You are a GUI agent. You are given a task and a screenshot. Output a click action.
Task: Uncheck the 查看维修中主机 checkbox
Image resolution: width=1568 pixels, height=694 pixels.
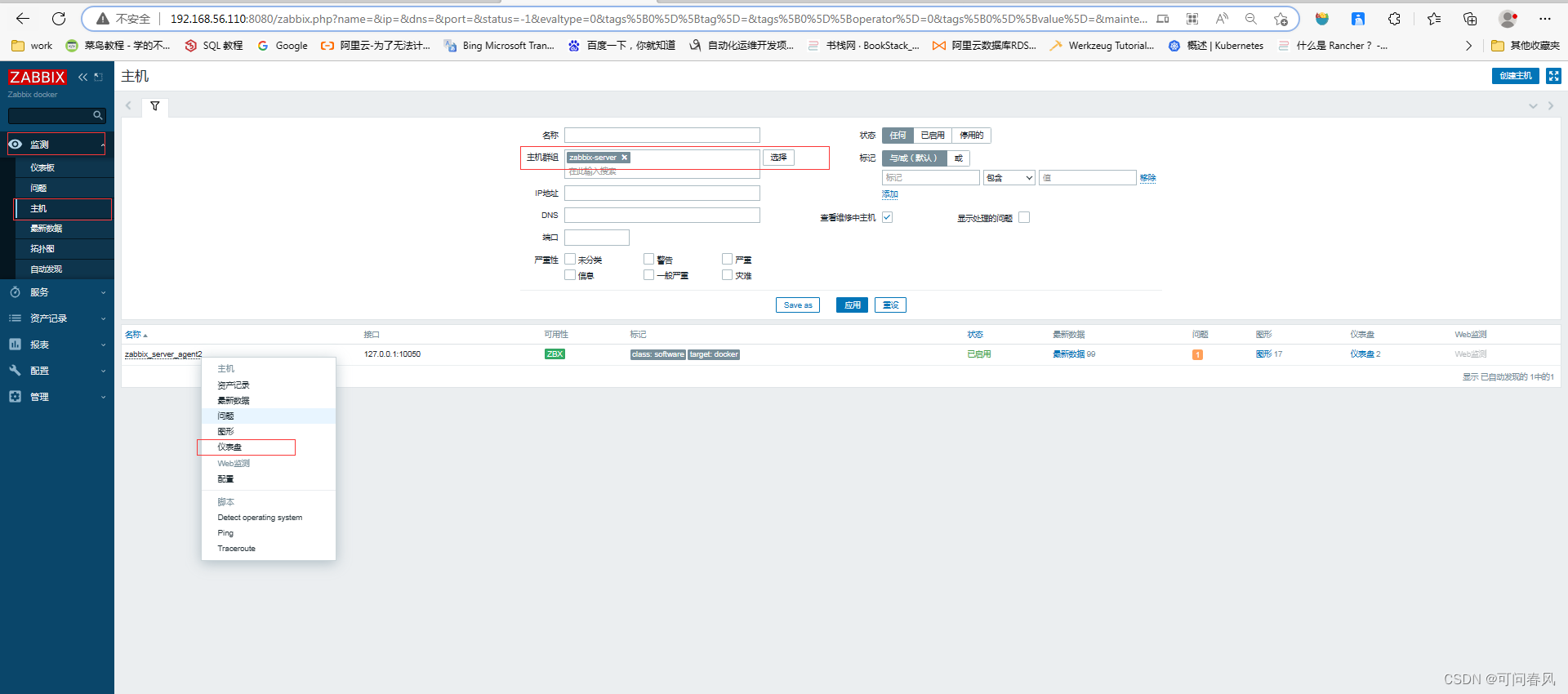pyautogui.click(x=887, y=217)
